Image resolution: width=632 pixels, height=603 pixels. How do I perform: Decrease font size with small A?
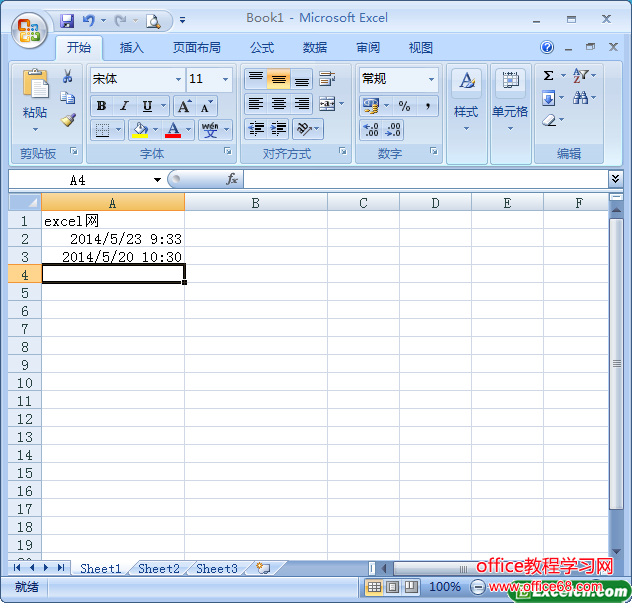(207, 106)
